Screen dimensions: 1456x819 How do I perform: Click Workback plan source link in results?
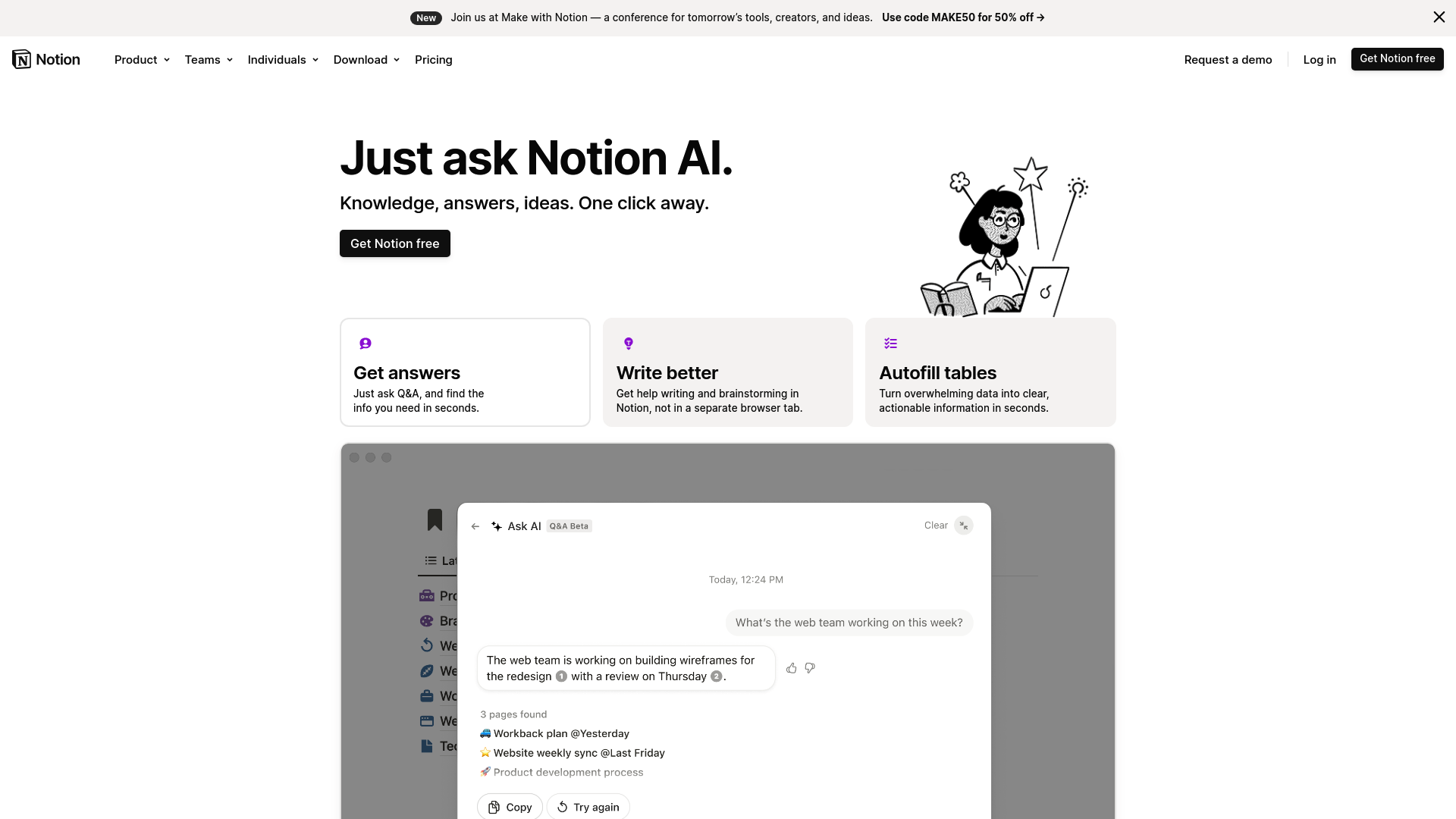tap(554, 733)
